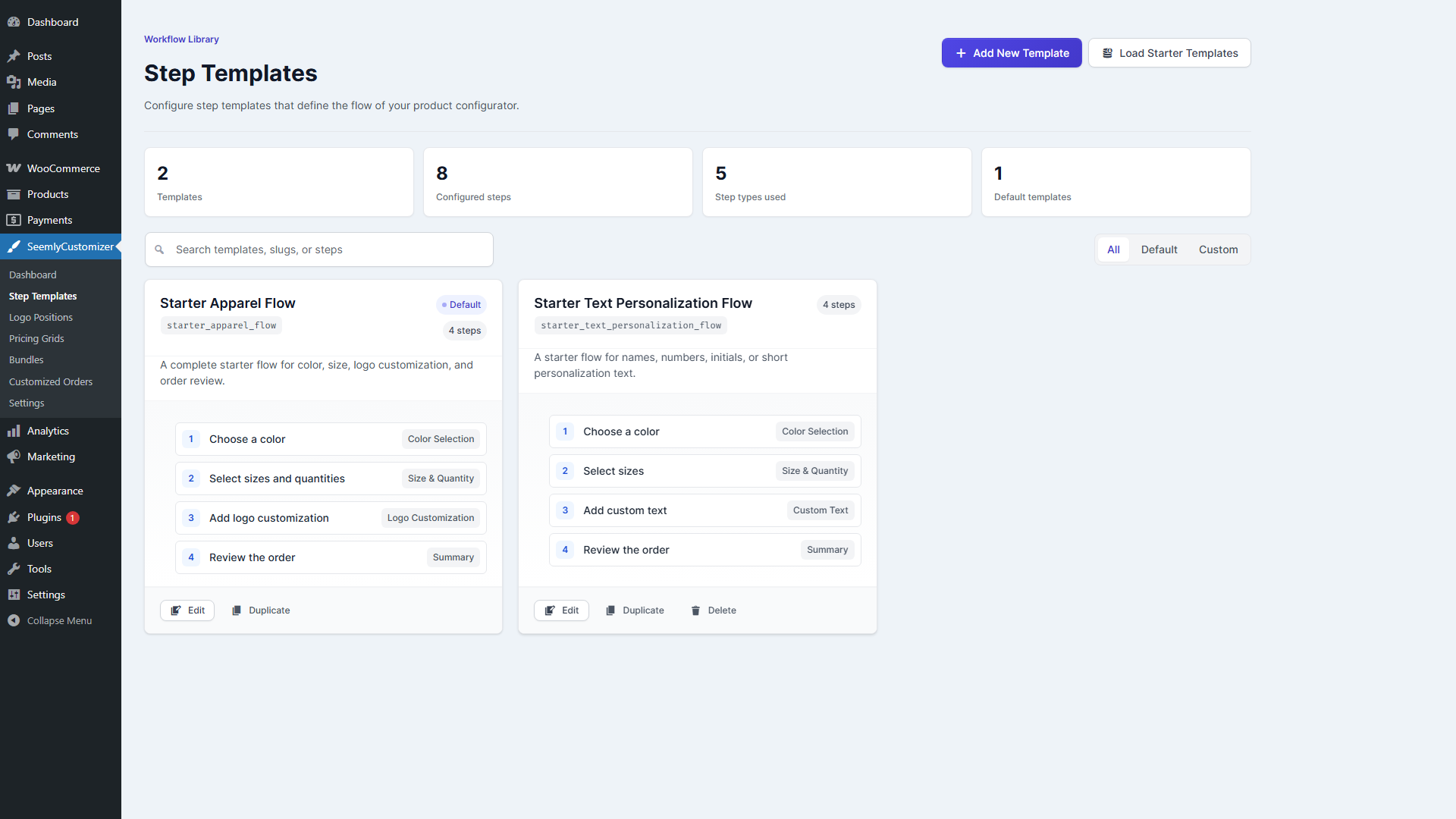Edit the Starter Text Personalization Flow

click(561, 610)
